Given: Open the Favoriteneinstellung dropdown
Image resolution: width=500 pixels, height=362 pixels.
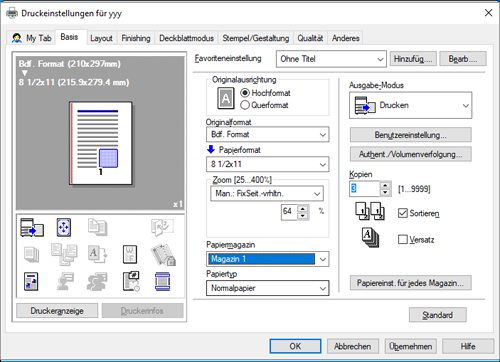Looking at the screenshot, I should (x=331, y=59).
